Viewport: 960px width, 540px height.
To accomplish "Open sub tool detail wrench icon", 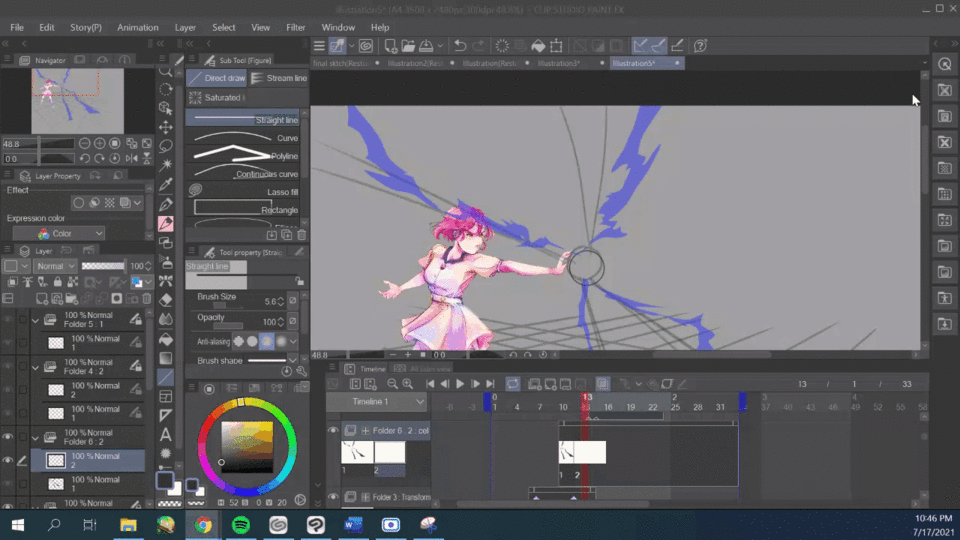I will tap(301, 371).
